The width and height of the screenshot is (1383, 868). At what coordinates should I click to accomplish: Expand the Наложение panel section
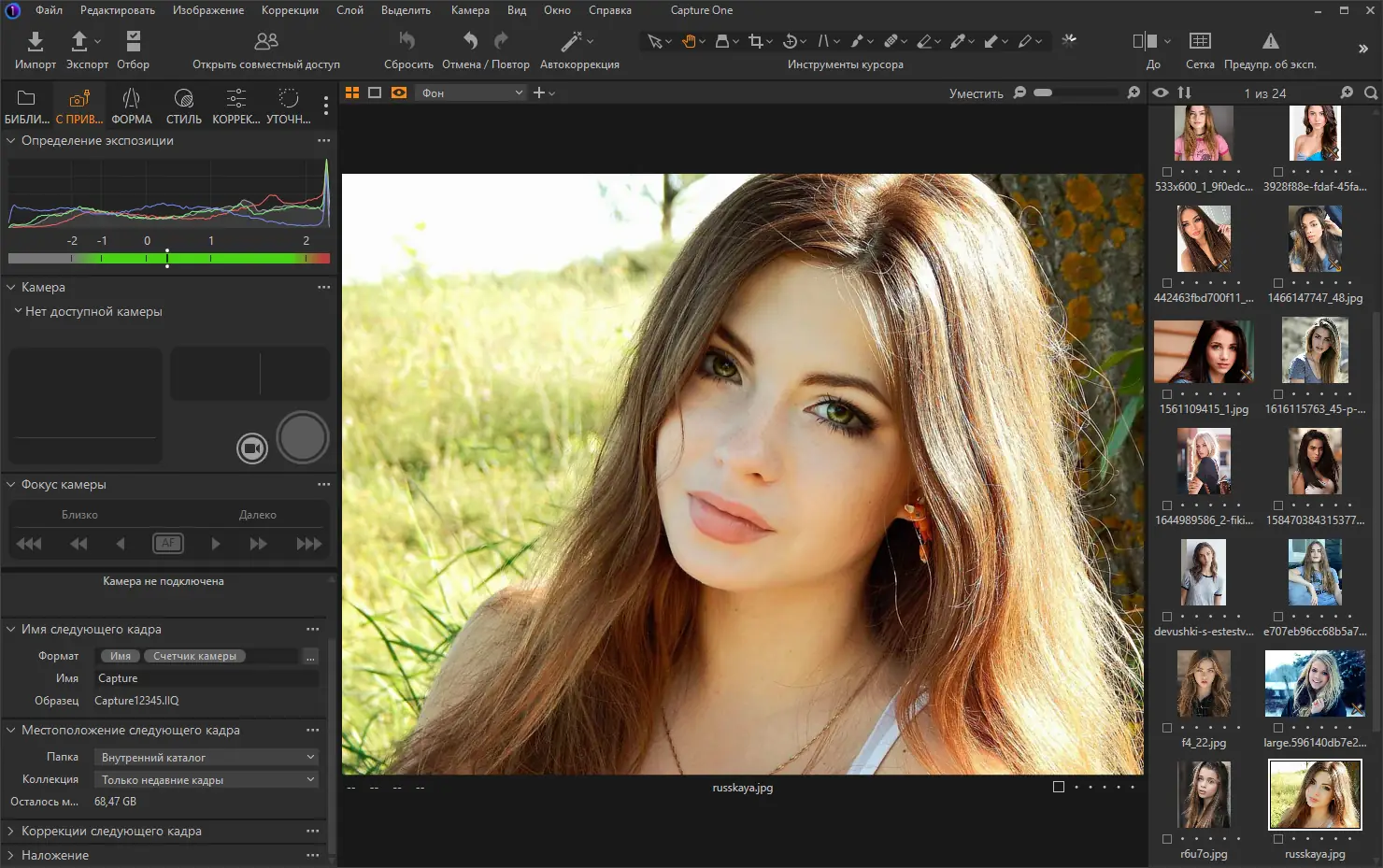tap(55, 855)
